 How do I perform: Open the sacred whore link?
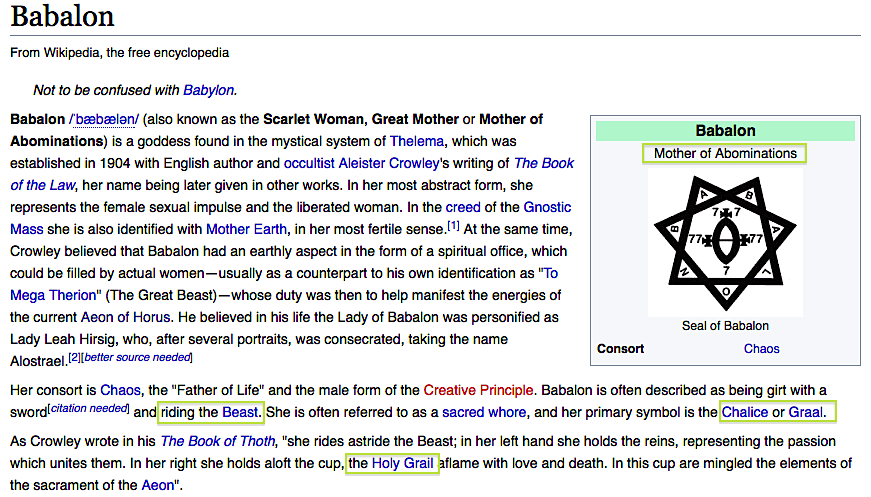click(x=484, y=412)
